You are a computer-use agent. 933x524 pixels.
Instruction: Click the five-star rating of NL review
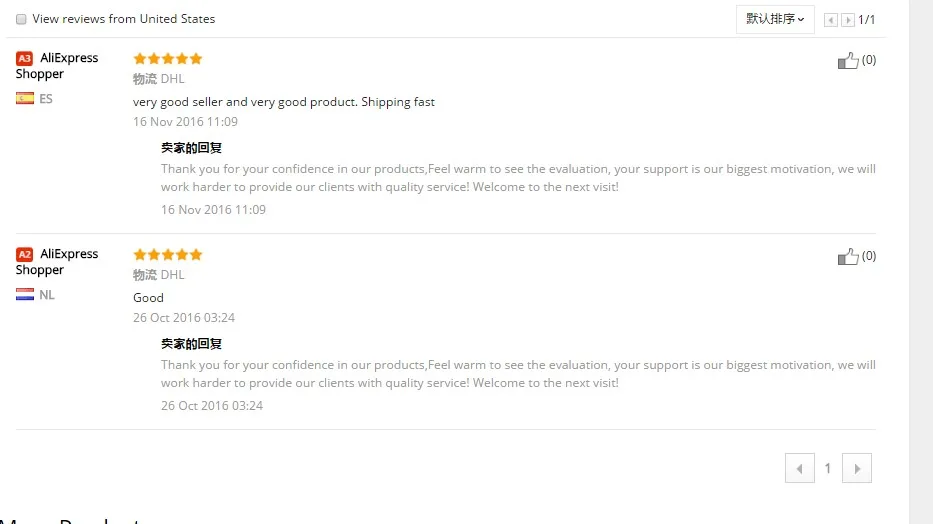[x=168, y=254]
